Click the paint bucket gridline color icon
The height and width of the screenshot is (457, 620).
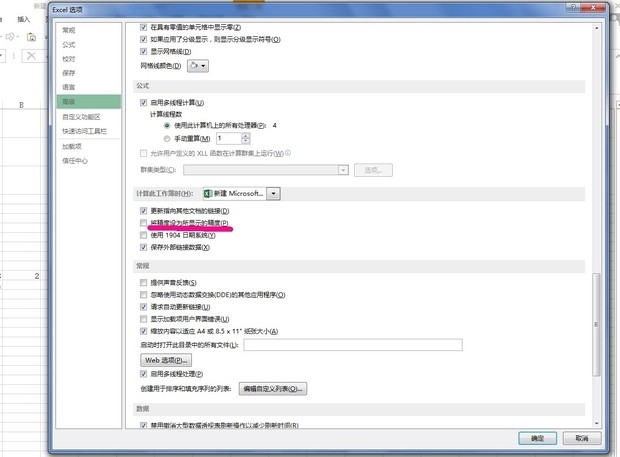194,66
